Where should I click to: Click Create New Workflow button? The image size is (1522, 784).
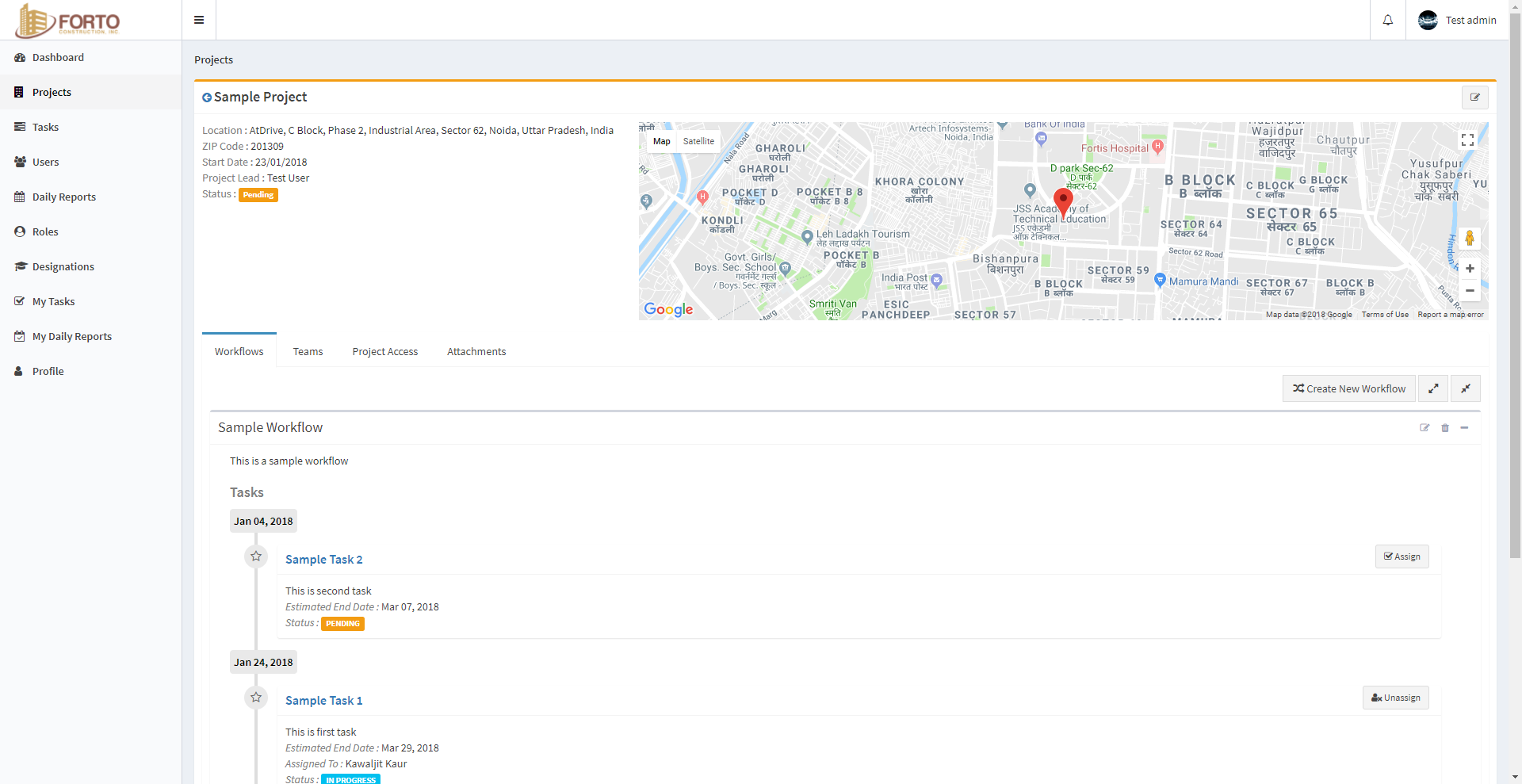click(1348, 388)
